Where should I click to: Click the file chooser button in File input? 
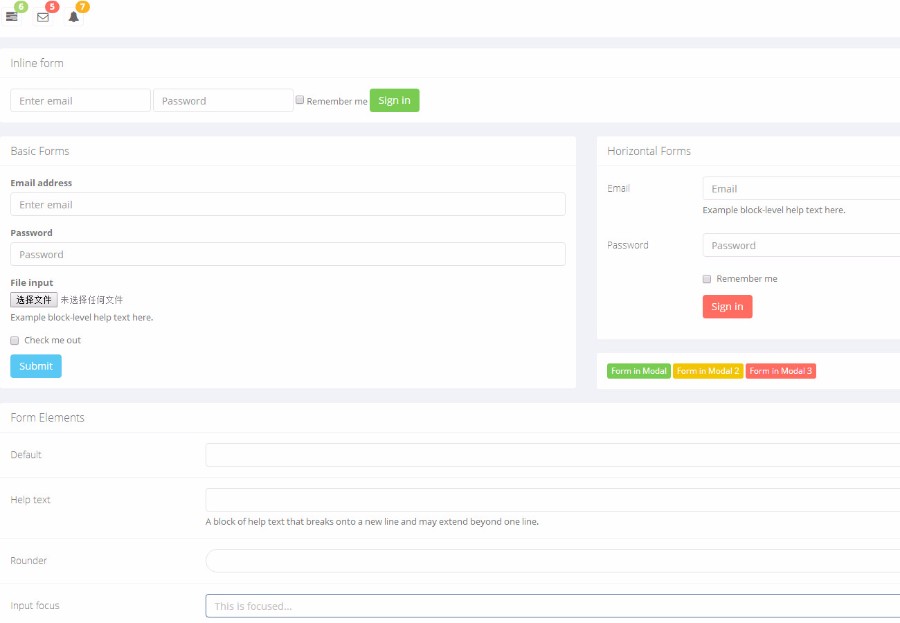(34, 300)
